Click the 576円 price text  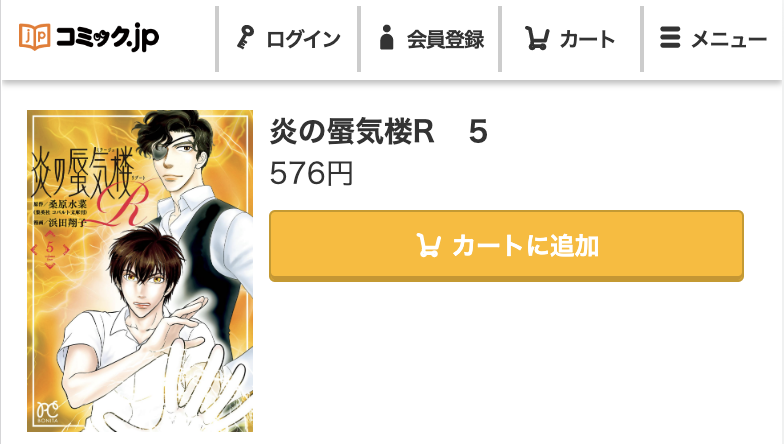tap(311, 173)
